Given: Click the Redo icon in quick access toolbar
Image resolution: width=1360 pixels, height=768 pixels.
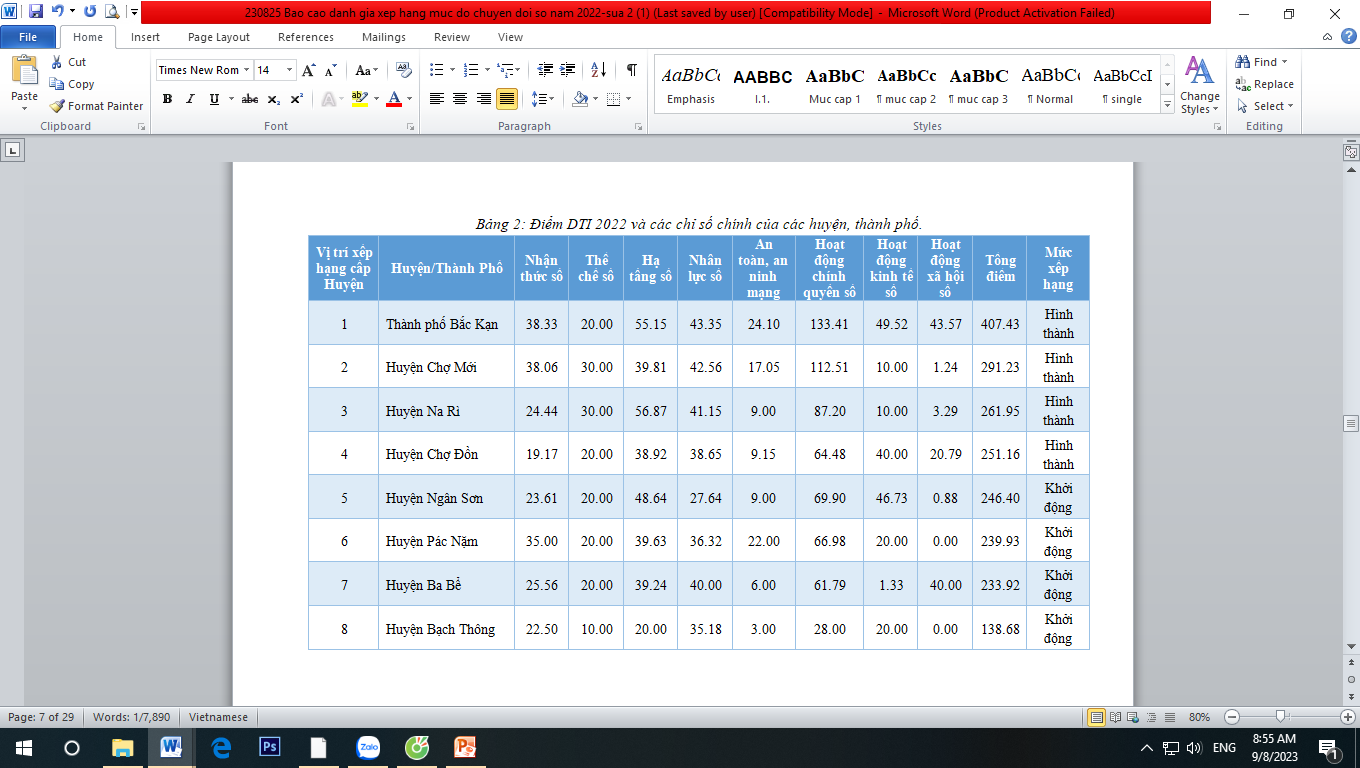Looking at the screenshot, I should point(90,12).
